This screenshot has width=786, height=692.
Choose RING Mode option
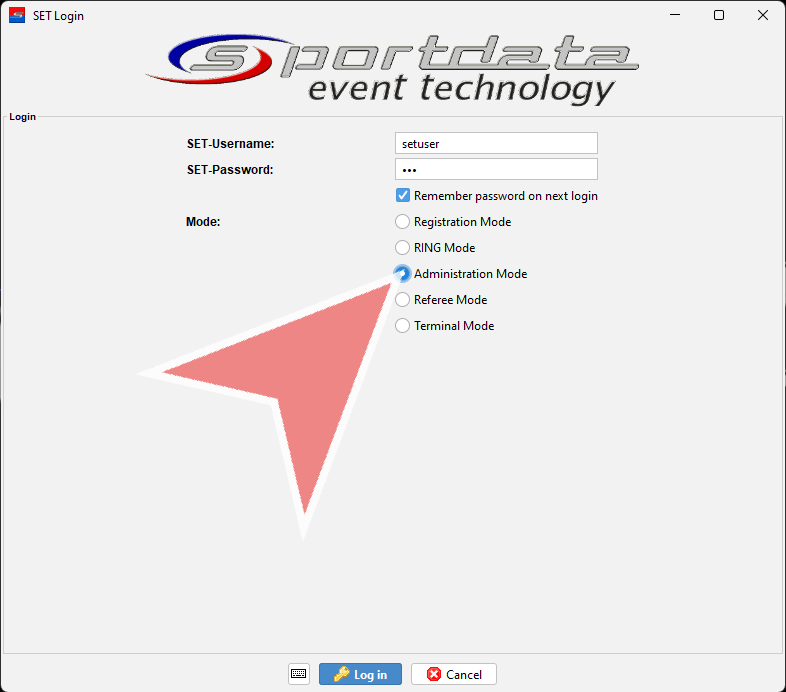(x=403, y=248)
